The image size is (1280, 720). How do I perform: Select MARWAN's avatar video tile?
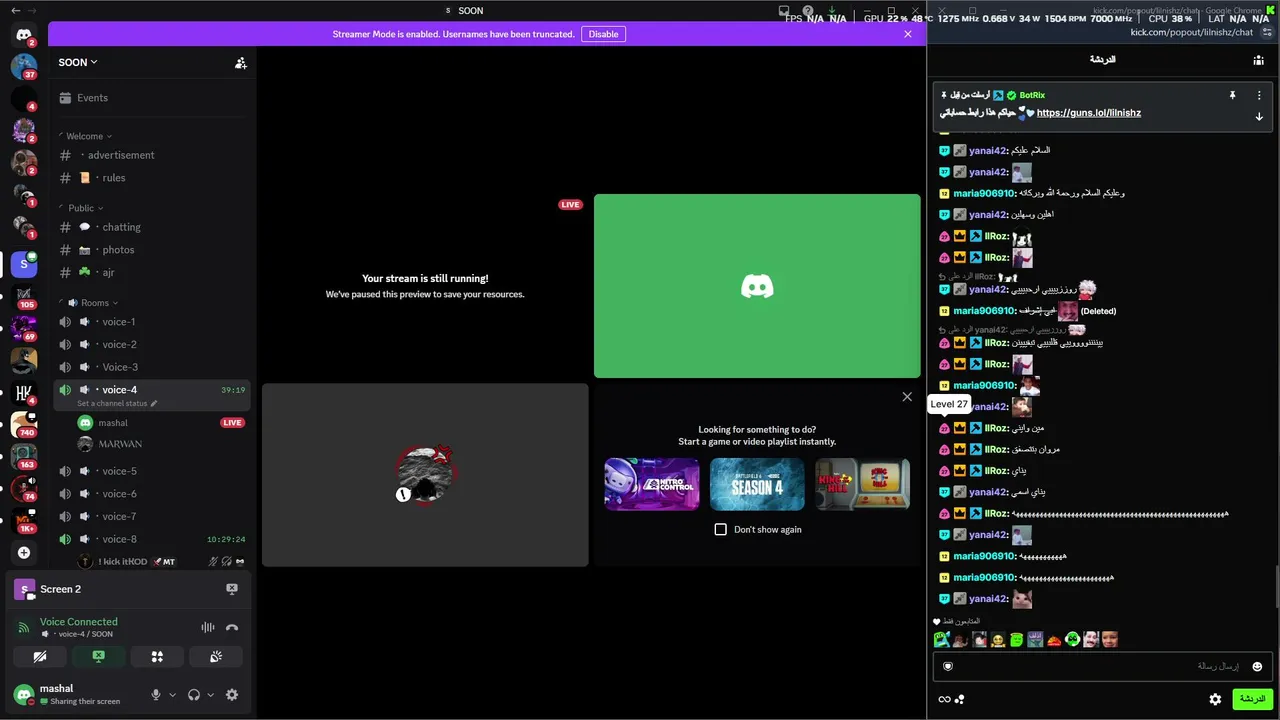point(425,475)
